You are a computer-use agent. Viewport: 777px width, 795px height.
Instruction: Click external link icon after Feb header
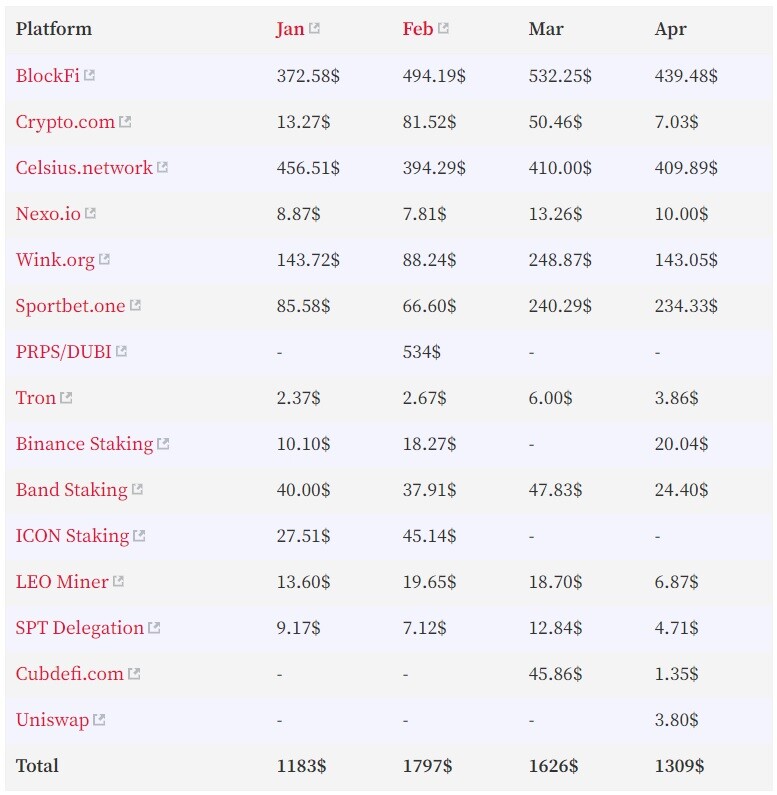443,28
